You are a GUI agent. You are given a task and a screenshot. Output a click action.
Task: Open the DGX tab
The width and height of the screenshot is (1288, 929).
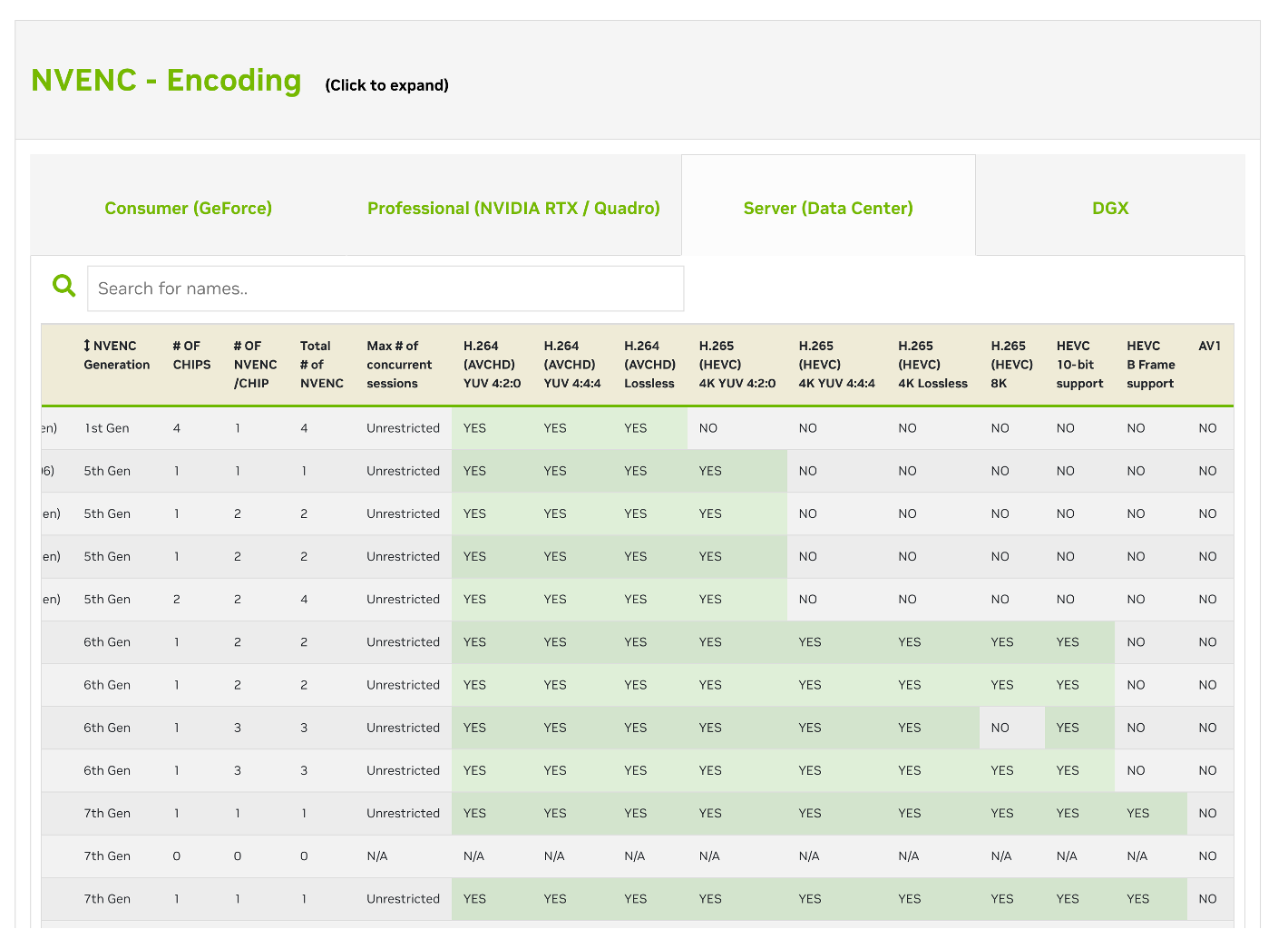(1110, 208)
